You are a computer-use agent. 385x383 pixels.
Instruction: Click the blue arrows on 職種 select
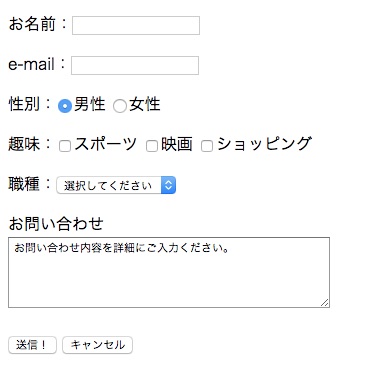click(168, 185)
